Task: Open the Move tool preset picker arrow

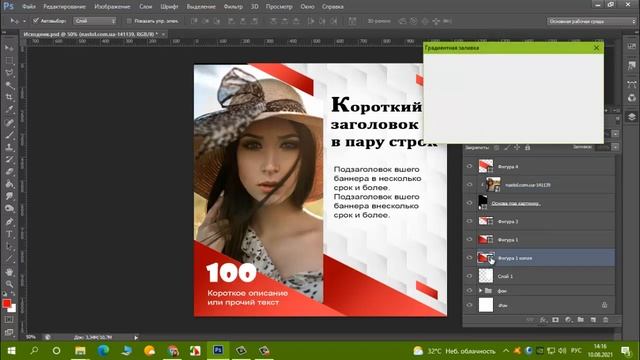Action: coord(24,21)
